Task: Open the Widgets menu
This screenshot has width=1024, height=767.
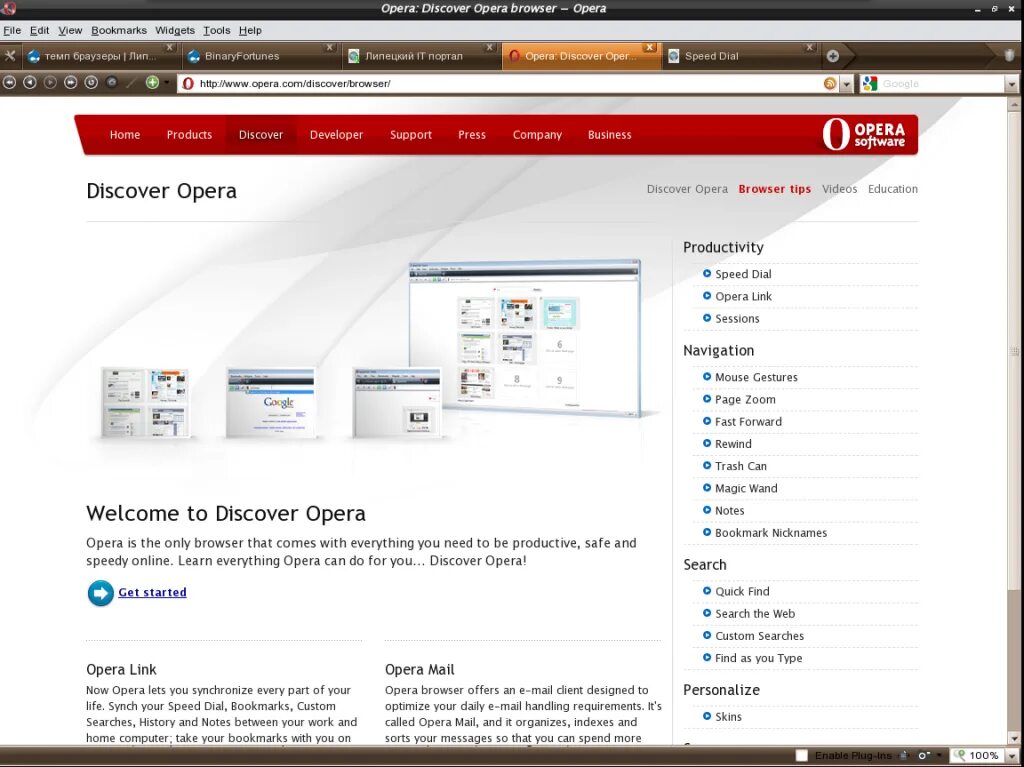Action: tap(175, 30)
